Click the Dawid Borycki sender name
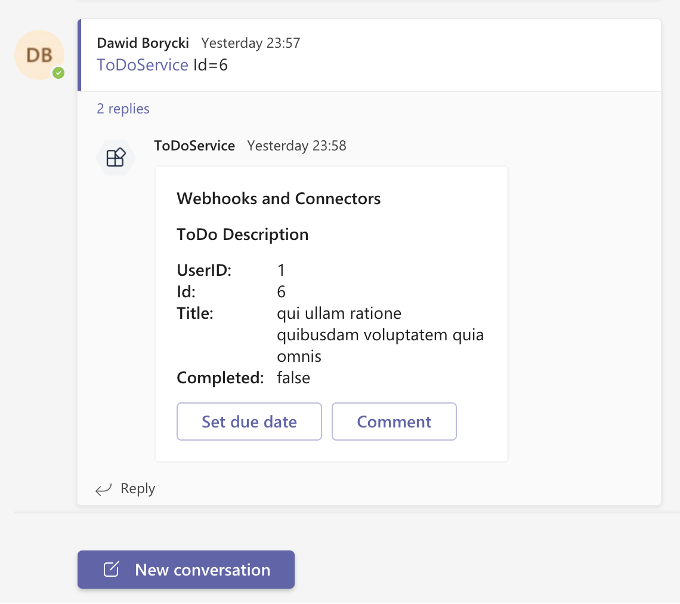 point(143,43)
